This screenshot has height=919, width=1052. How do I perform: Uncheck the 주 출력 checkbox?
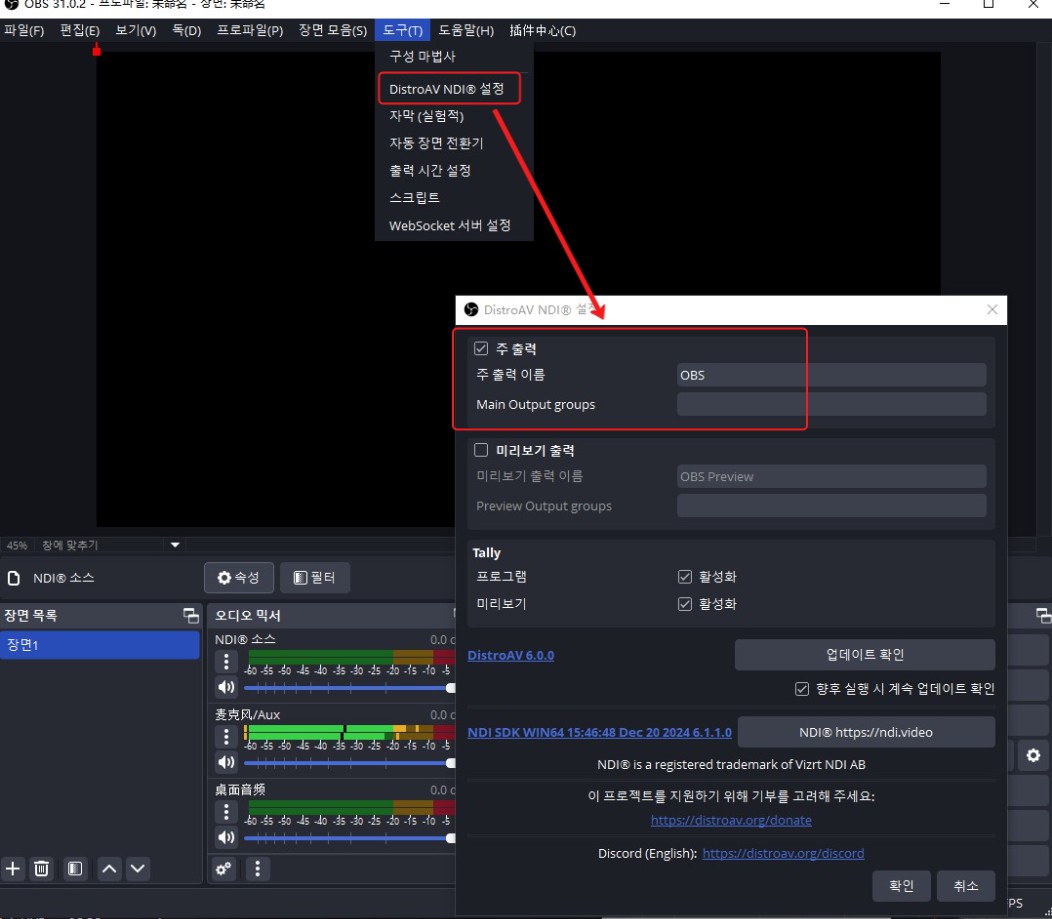click(481, 348)
